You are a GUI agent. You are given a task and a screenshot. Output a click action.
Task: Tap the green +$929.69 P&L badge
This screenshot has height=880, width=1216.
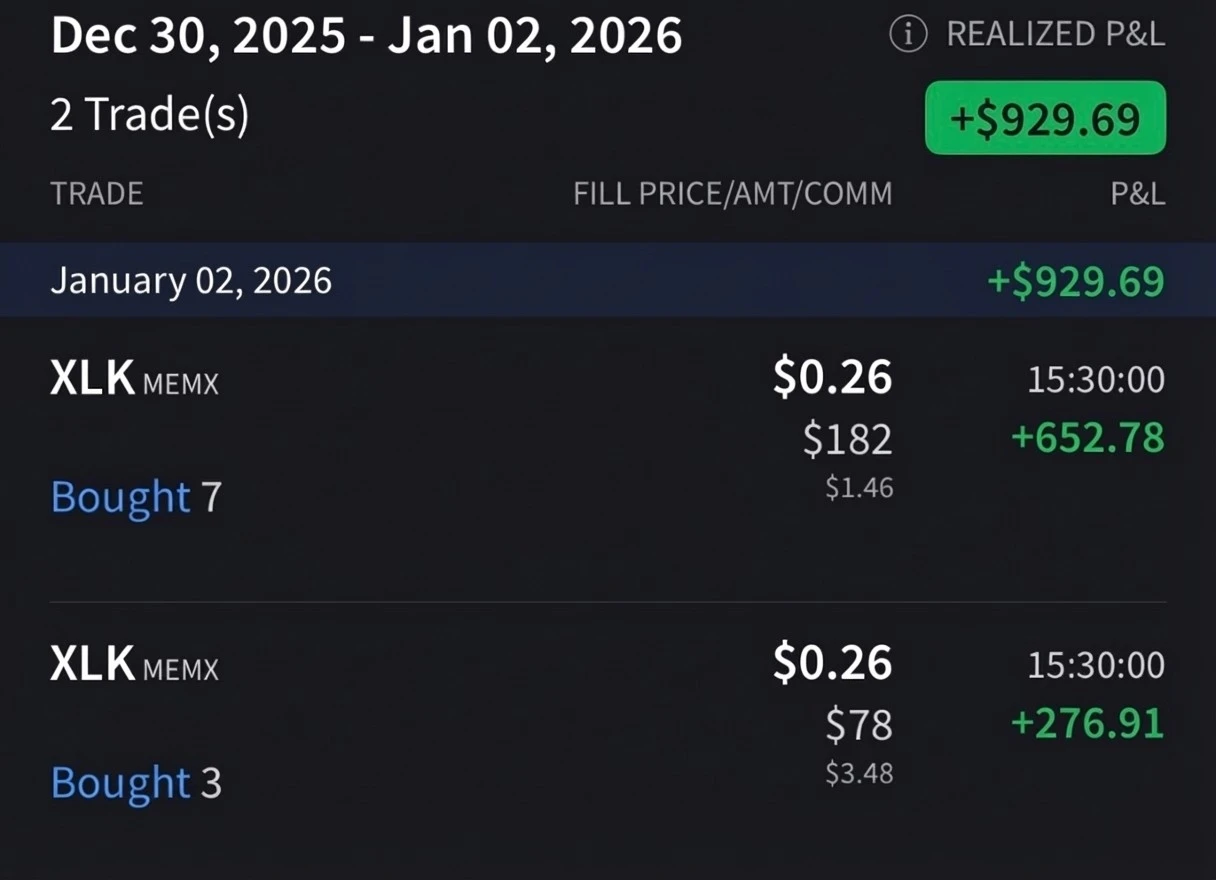[x=1045, y=118]
